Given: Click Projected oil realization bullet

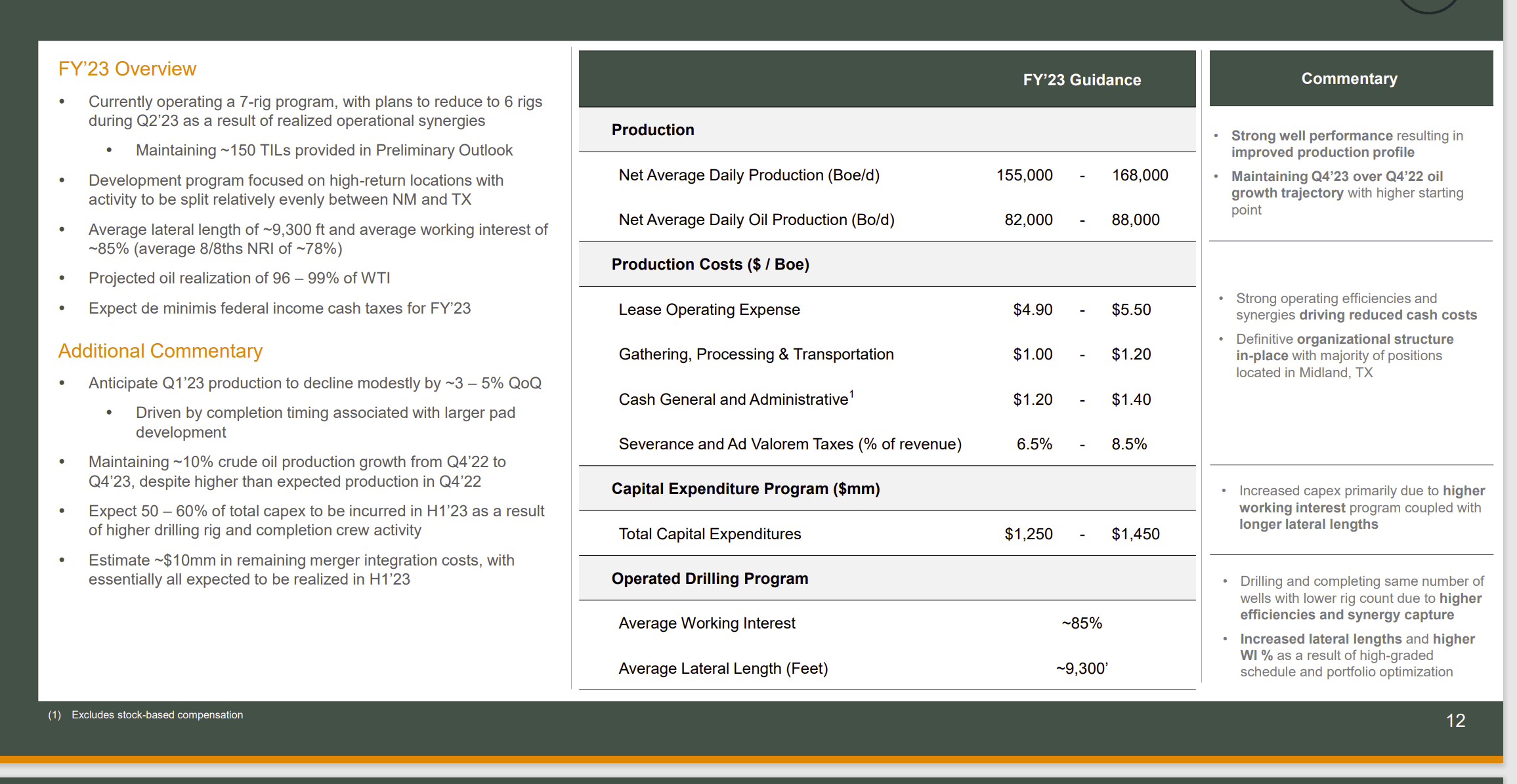Looking at the screenshot, I should (239, 278).
